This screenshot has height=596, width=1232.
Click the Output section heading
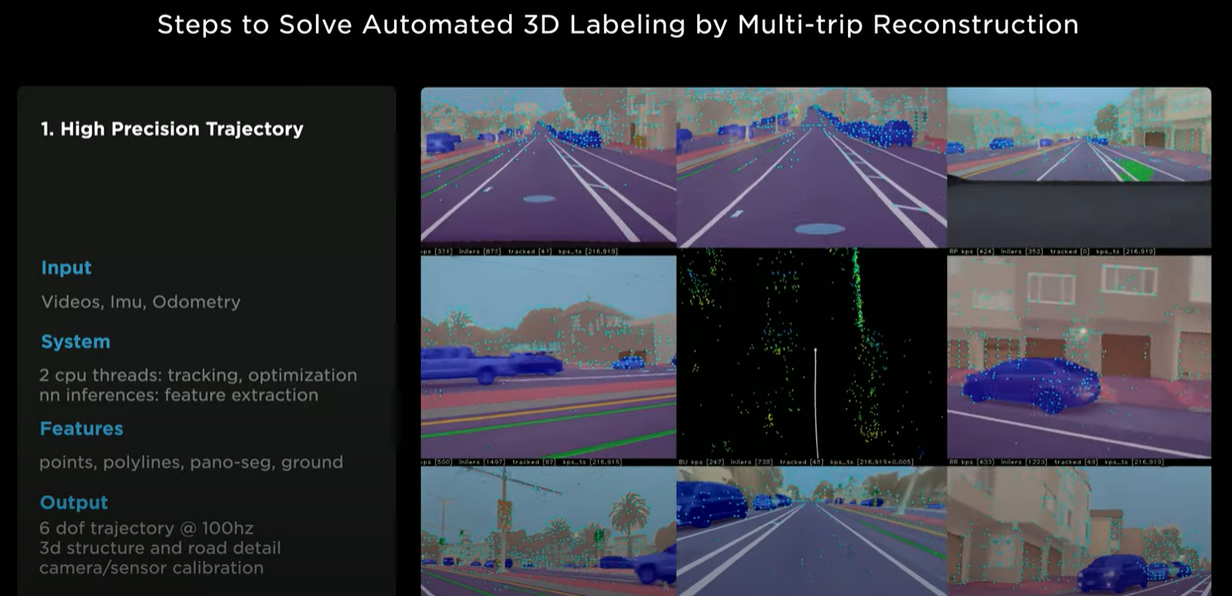[73, 502]
